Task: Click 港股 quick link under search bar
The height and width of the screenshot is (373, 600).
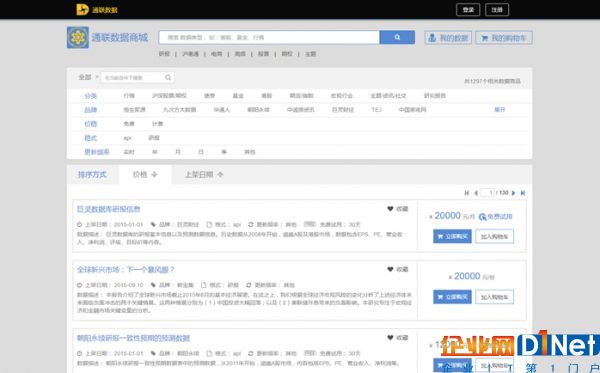Action: pos(240,54)
